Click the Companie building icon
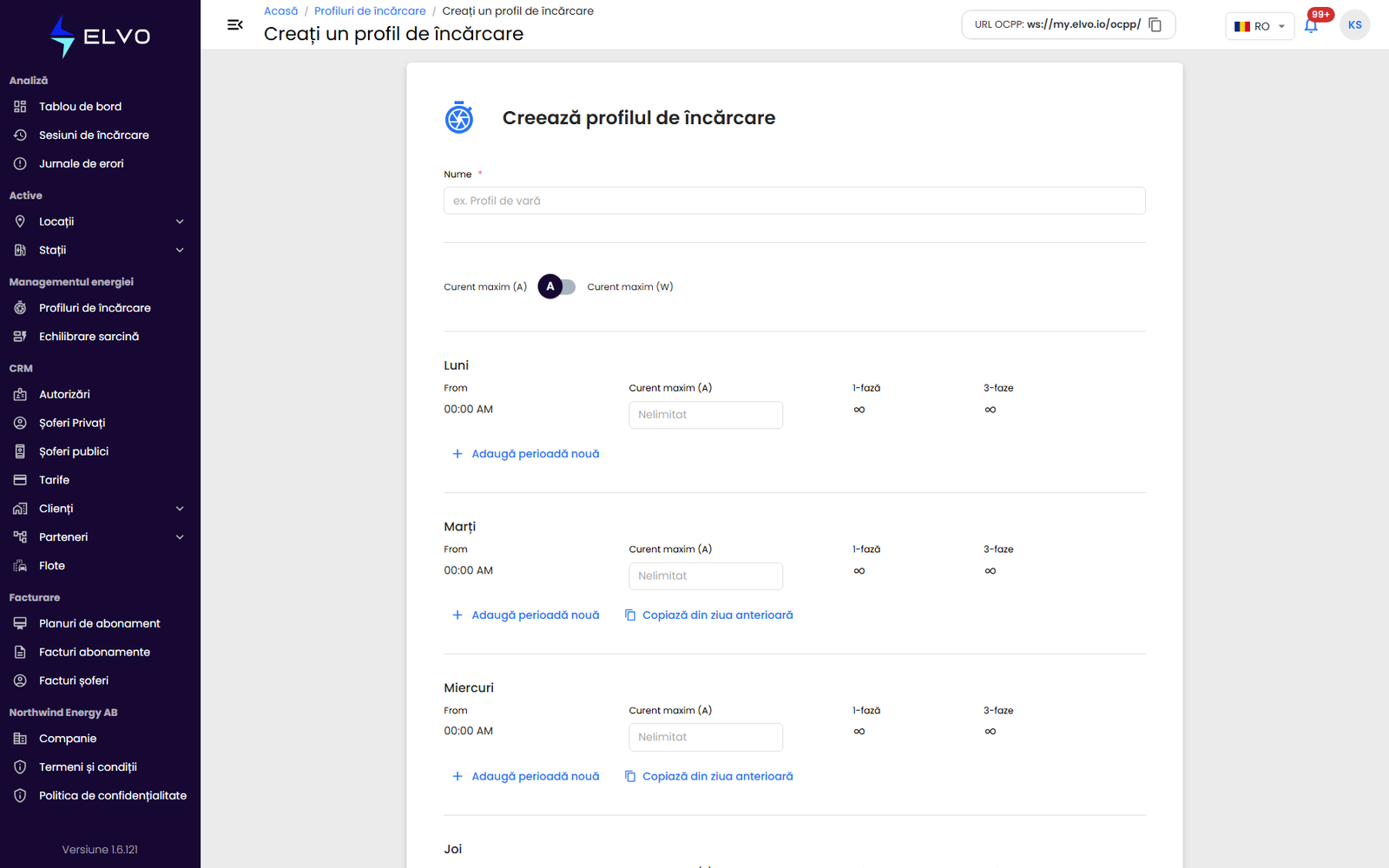This screenshot has width=1389, height=868. [20, 739]
